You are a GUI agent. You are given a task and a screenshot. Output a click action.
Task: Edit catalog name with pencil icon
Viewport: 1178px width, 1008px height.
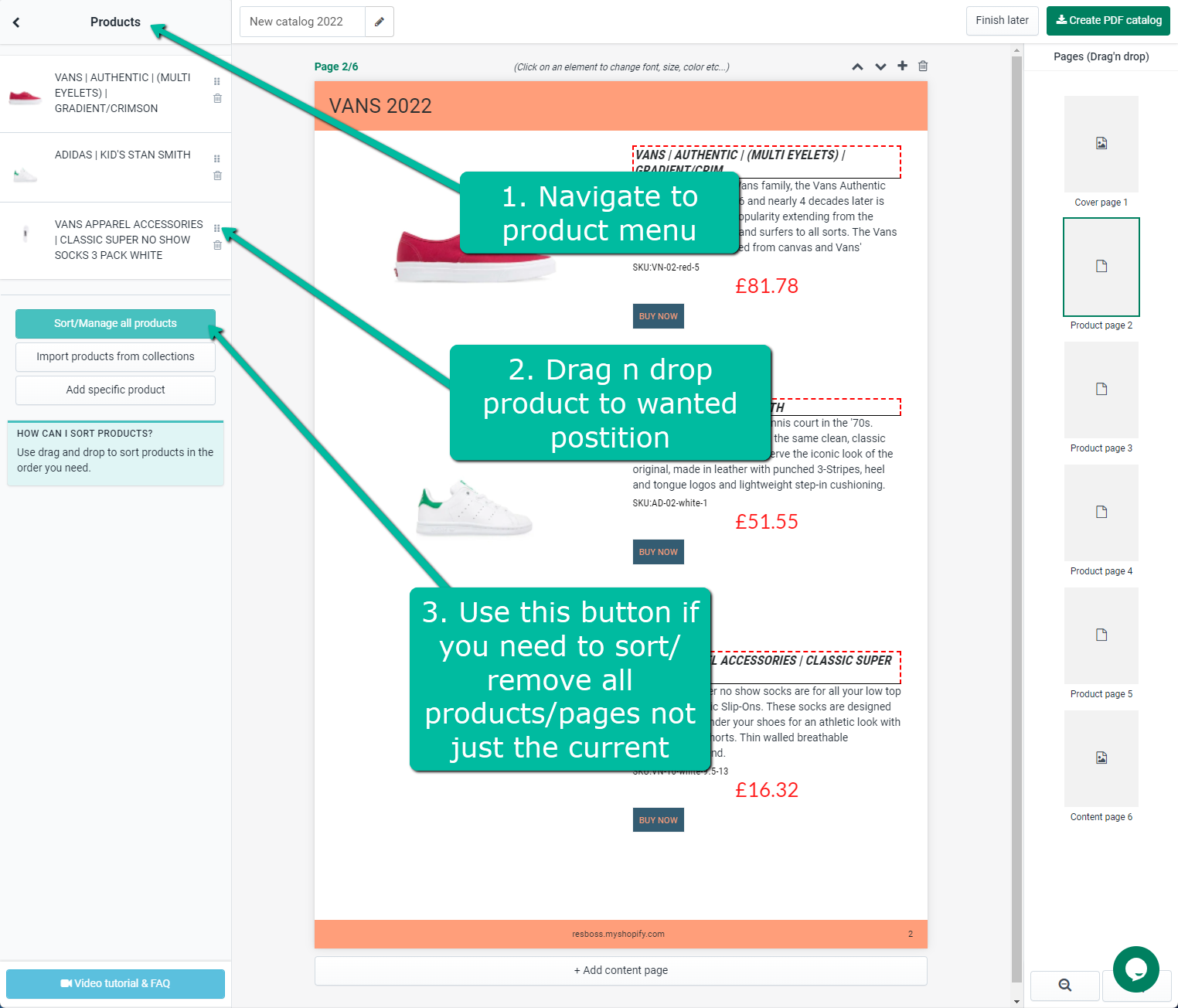[380, 22]
